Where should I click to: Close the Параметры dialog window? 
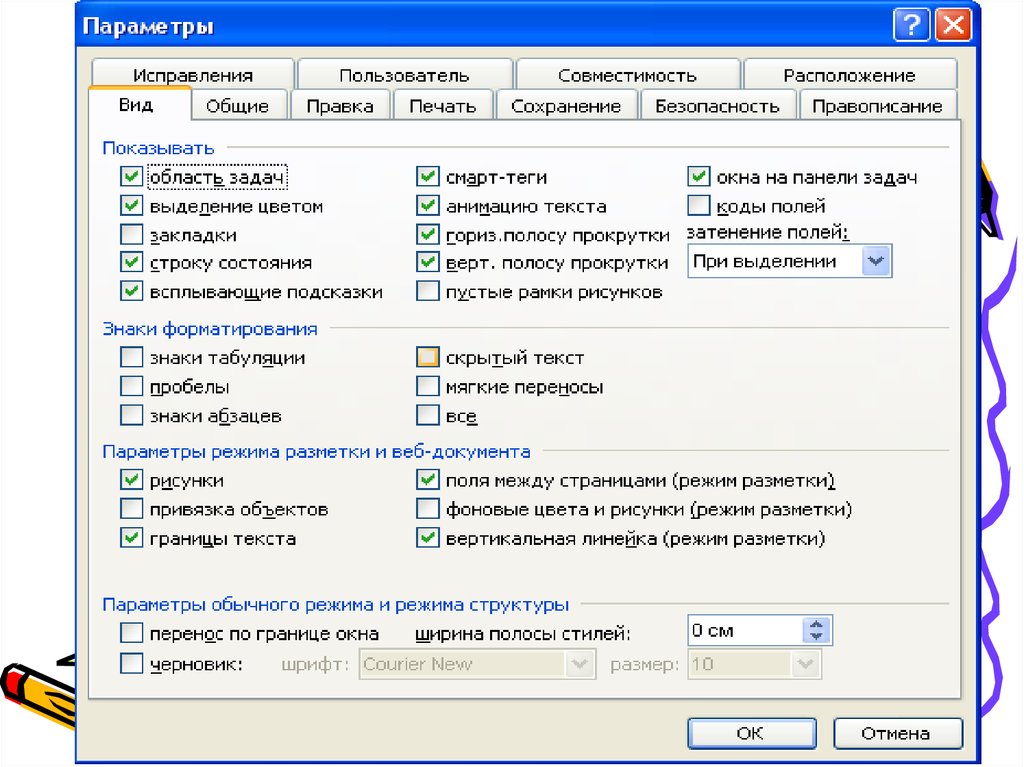[953, 25]
